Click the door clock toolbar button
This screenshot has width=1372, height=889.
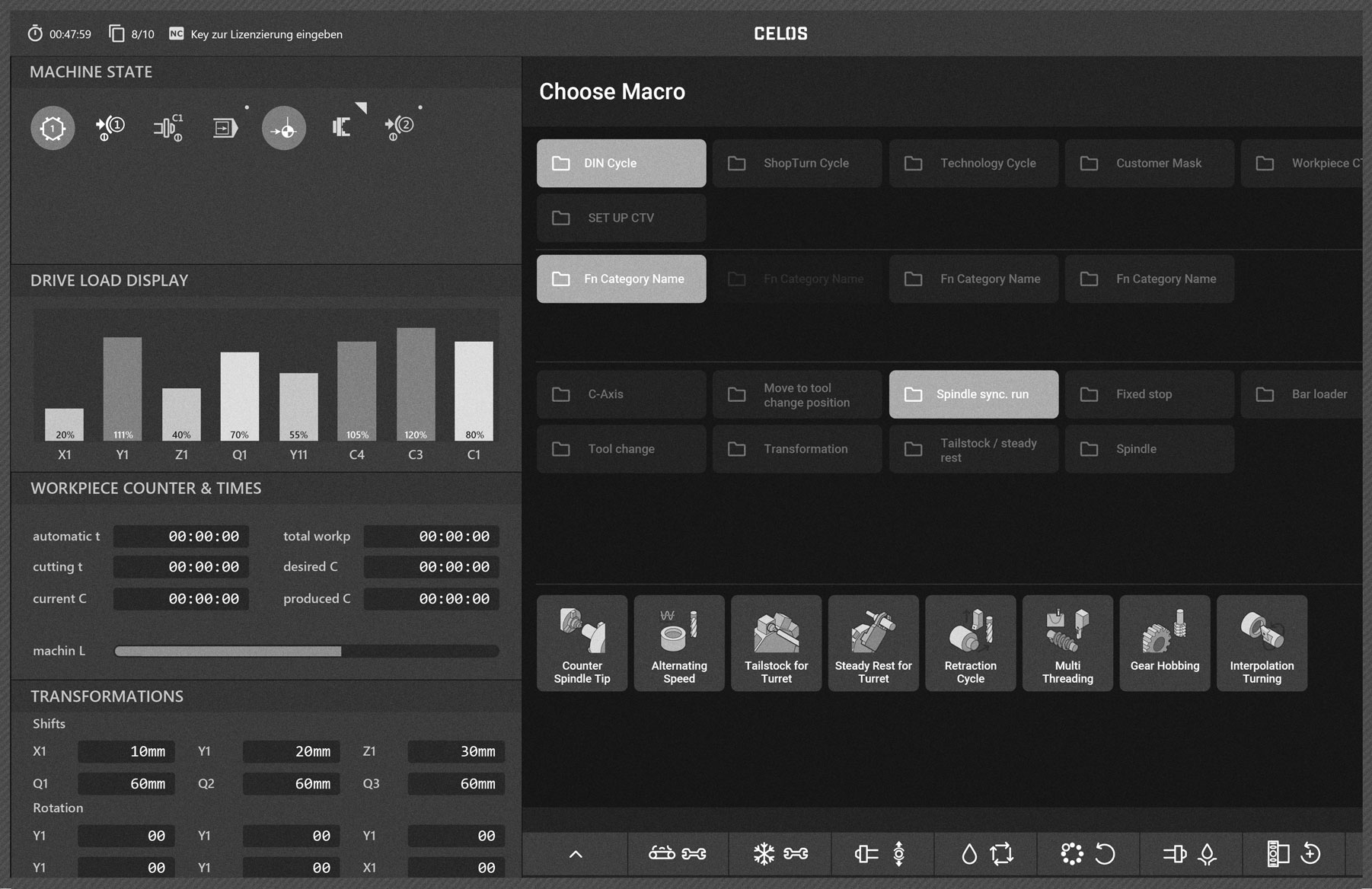1294,854
